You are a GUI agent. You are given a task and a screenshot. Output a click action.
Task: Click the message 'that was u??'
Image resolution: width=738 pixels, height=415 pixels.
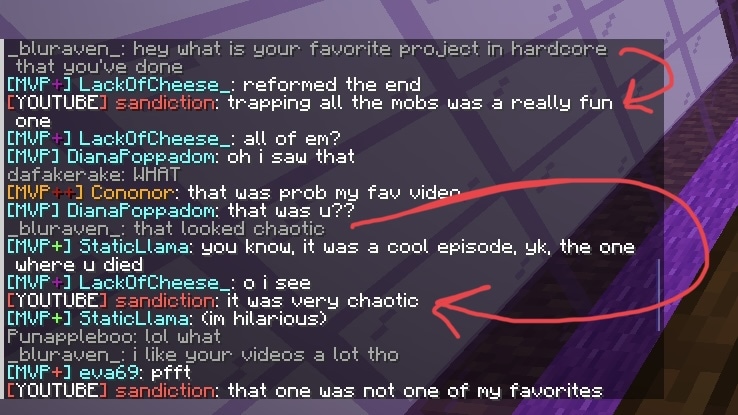tap(290, 211)
